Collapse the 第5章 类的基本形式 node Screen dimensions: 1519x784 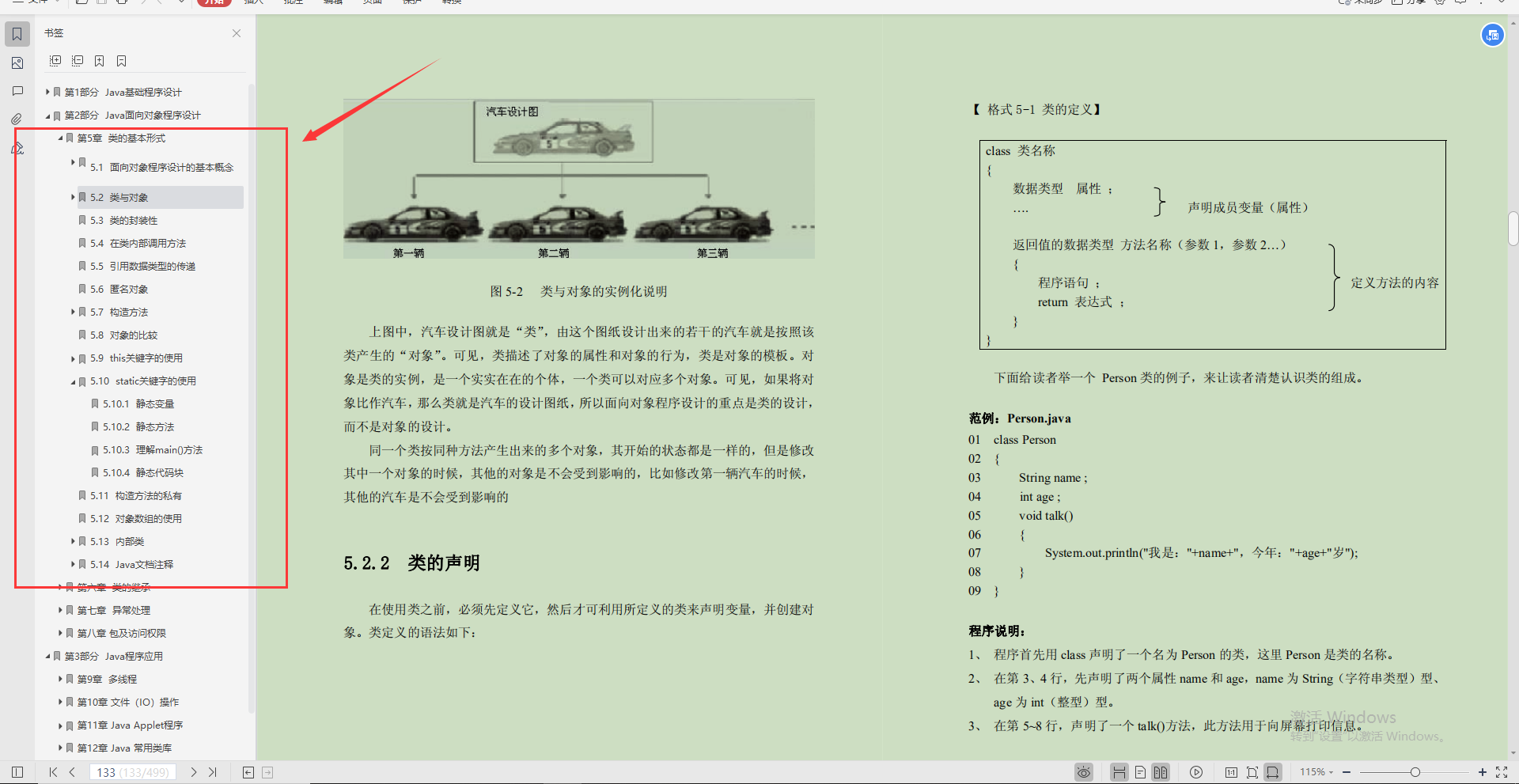[x=60, y=138]
